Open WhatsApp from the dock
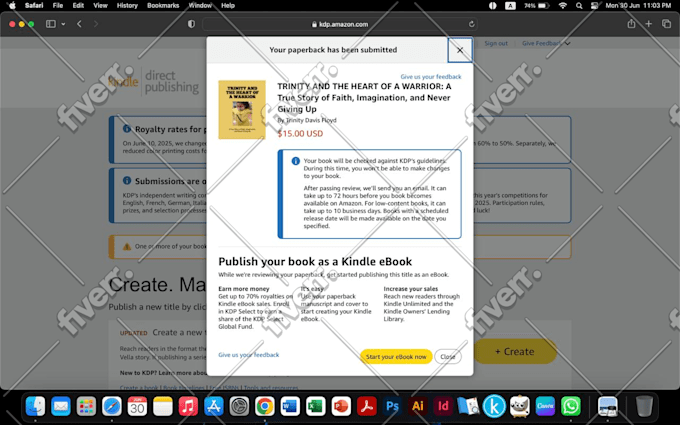The width and height of the screenshot is (680, 425). pos(571,407)
